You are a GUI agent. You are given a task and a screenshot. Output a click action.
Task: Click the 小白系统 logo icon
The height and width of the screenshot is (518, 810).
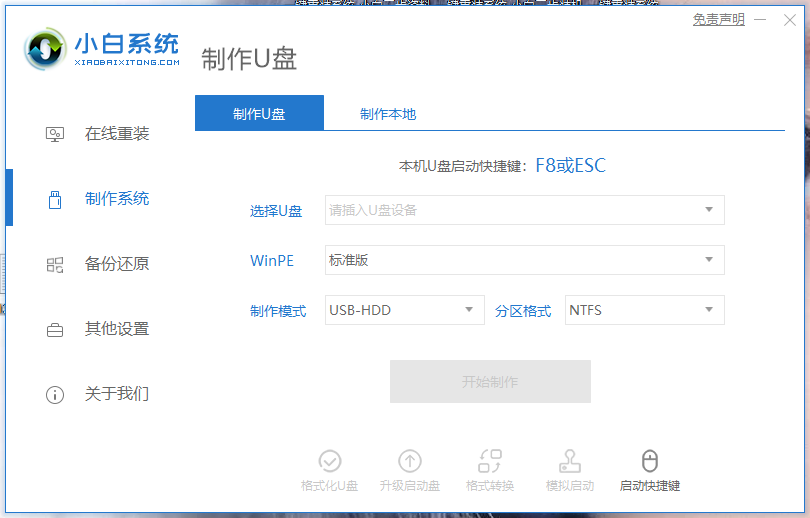coord(45,49)
